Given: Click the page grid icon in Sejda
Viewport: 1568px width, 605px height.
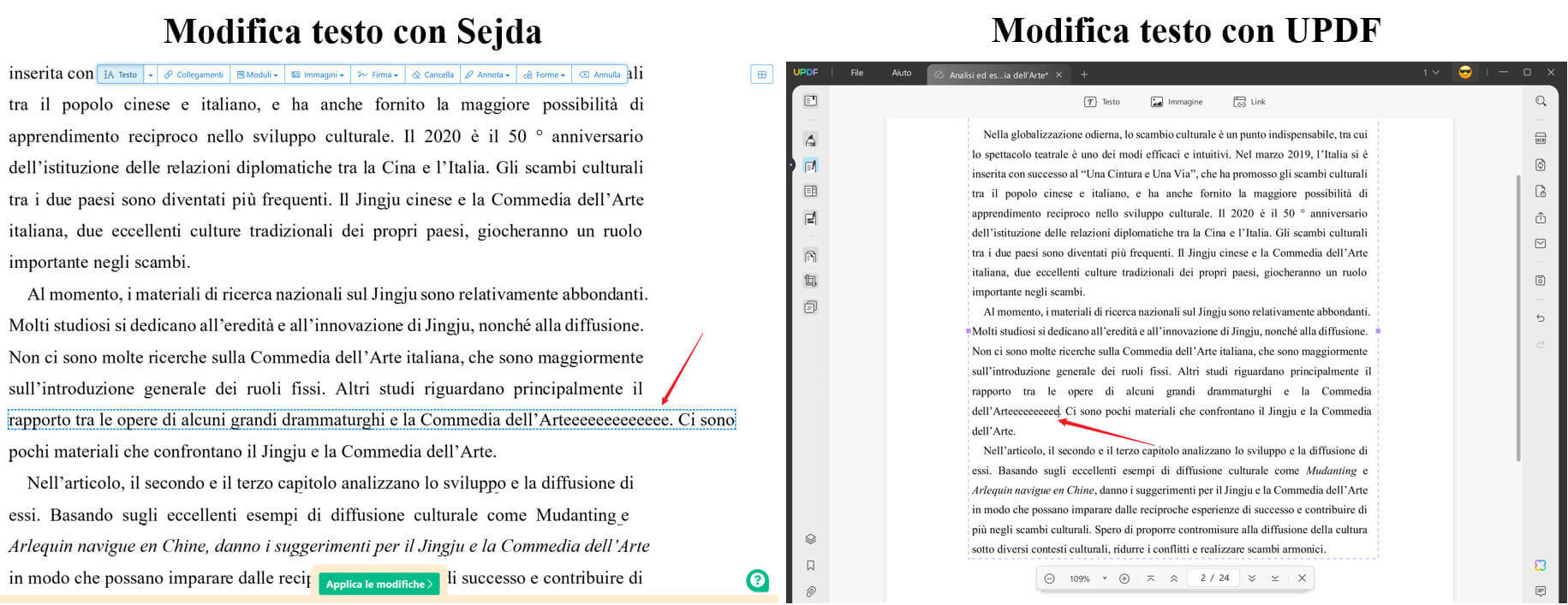Looking at the screenshot, I should (x=761, y=74).
